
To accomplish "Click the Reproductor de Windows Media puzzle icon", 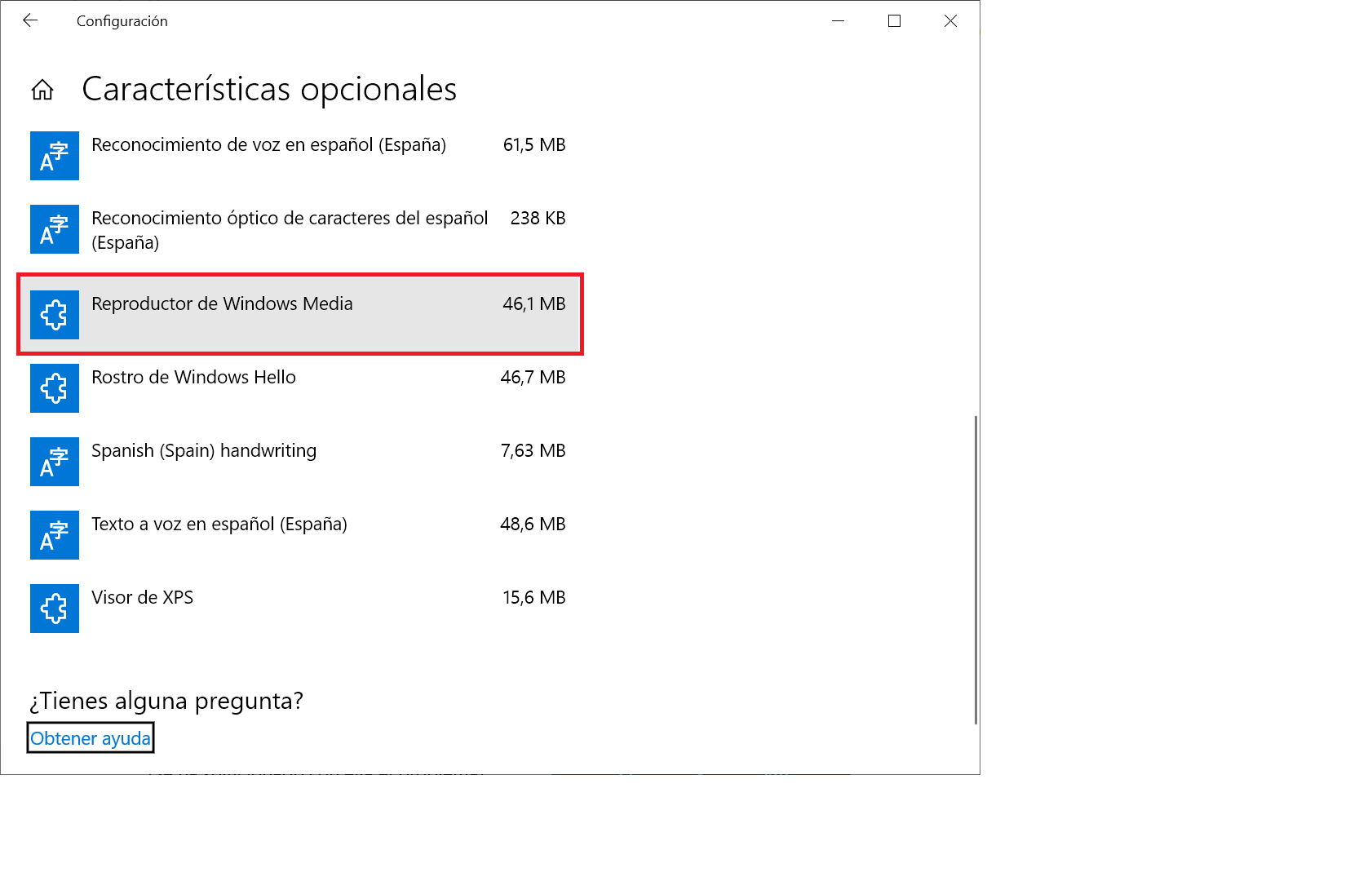I will (x=55, y=315).
